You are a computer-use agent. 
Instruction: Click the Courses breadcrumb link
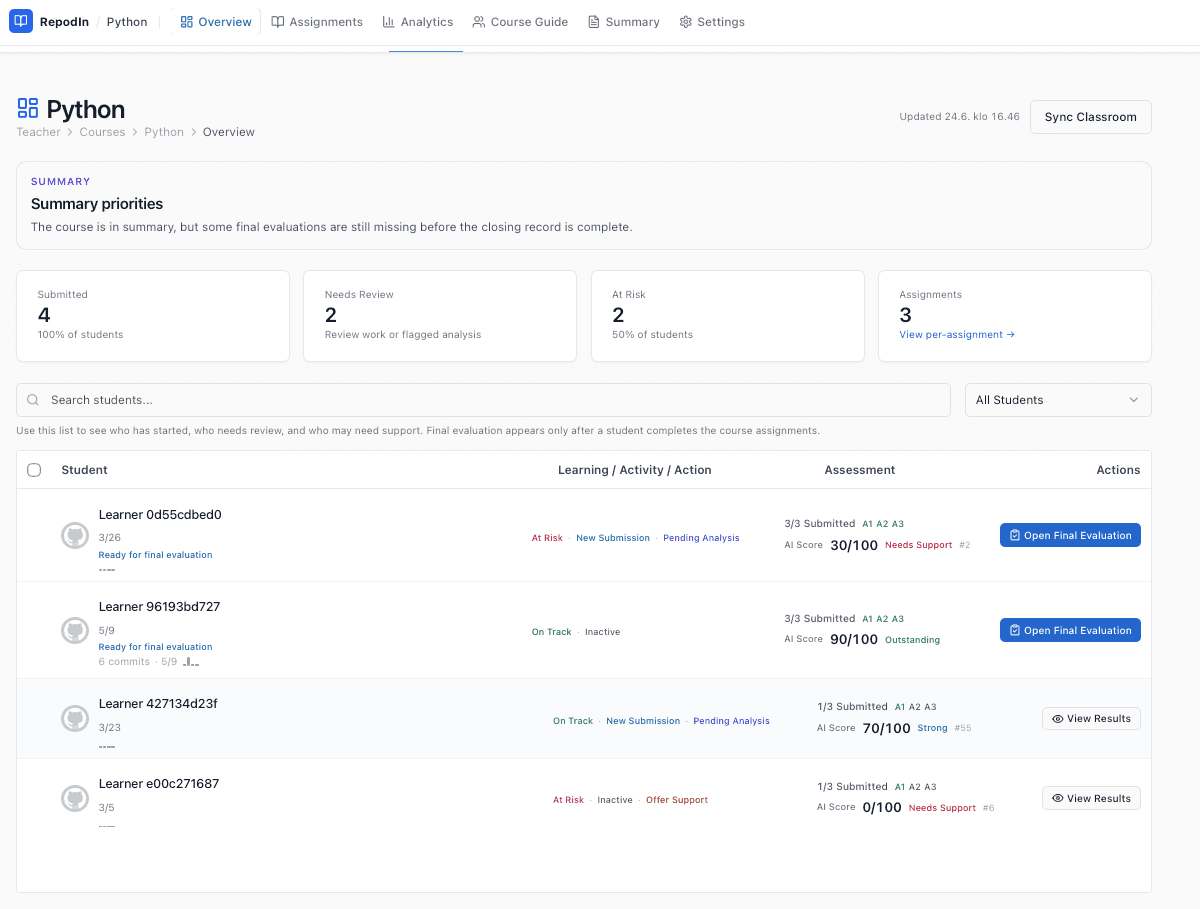click(102, 132)
